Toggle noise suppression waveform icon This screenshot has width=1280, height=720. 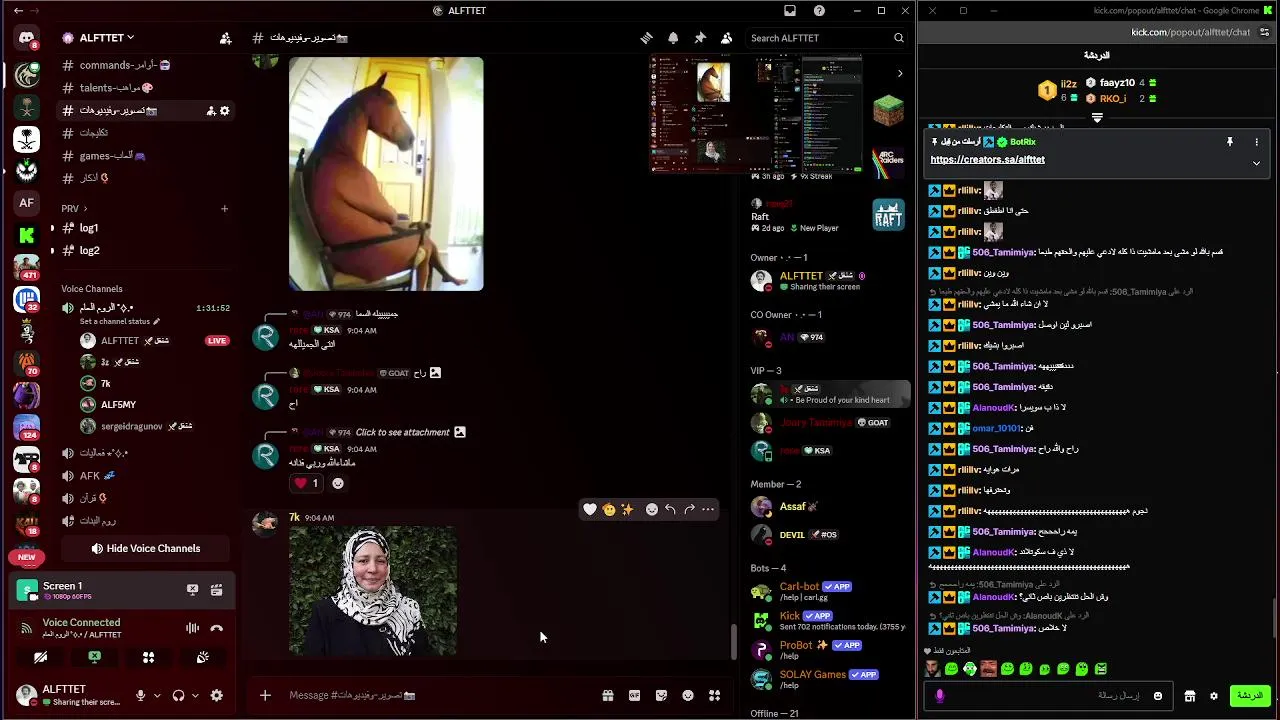pos(192,628)
